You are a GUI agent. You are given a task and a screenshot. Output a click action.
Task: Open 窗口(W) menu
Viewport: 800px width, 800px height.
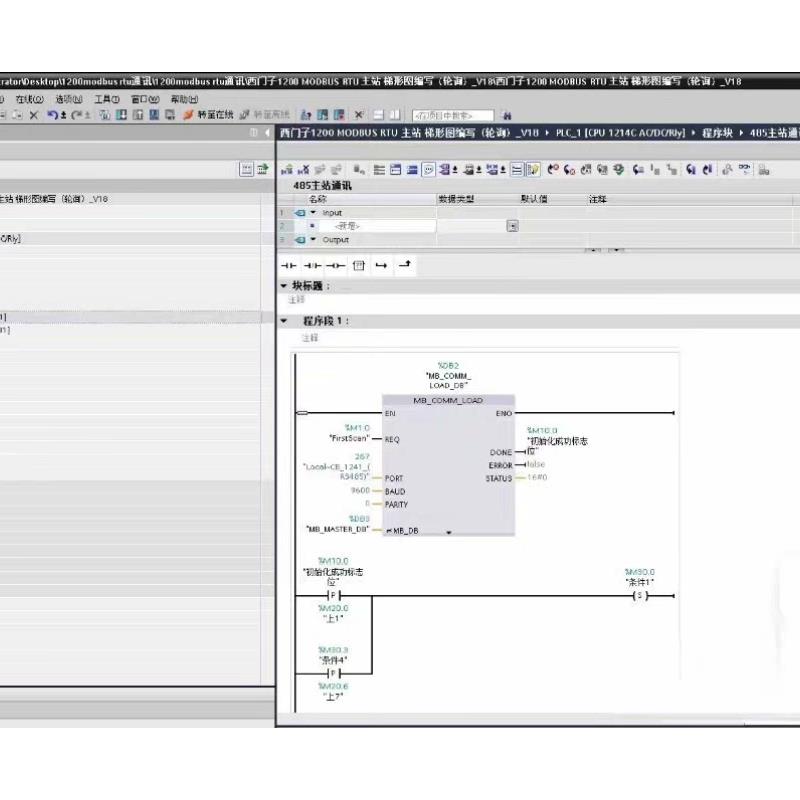[145, 99]
